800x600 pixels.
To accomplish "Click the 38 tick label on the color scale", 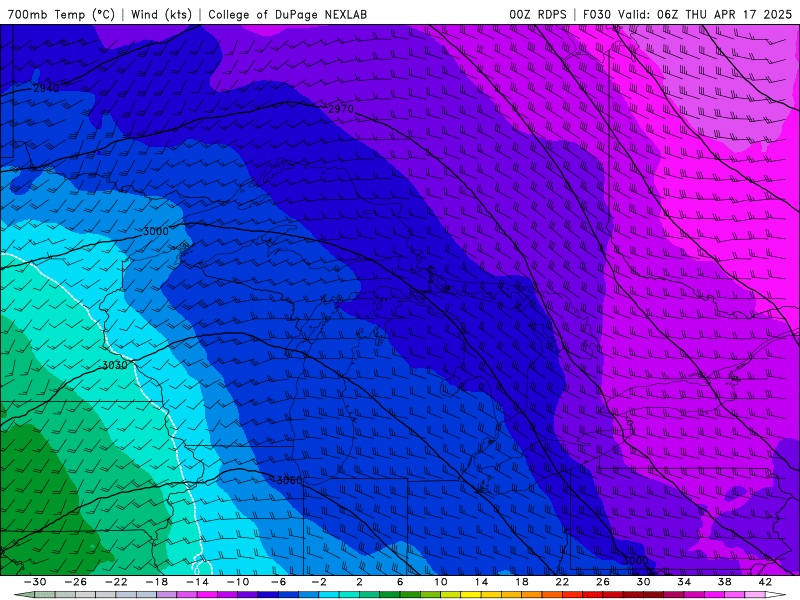I will click(724, 582).
